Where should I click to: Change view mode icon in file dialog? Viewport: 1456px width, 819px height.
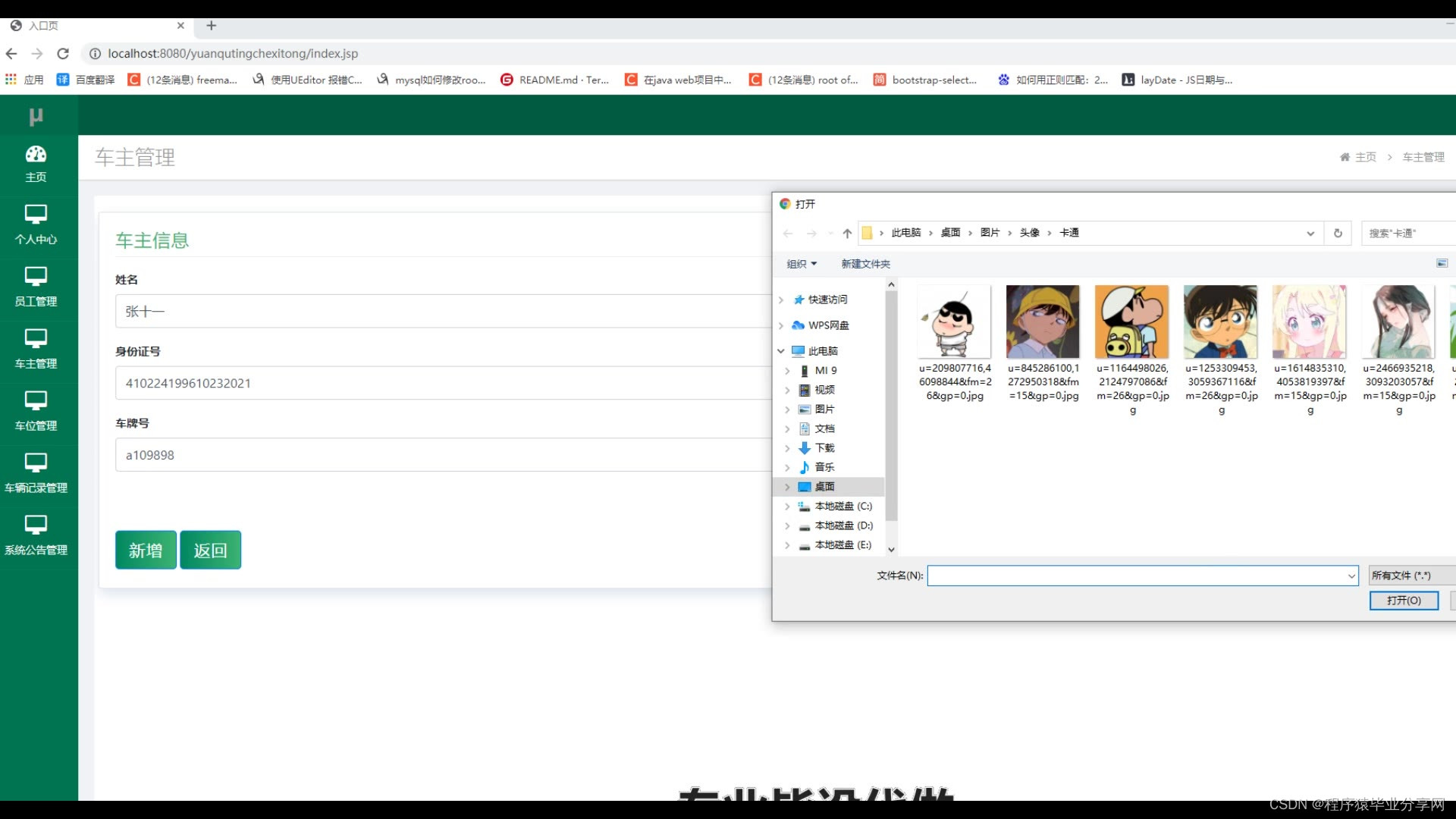[x=1442, y=263]
